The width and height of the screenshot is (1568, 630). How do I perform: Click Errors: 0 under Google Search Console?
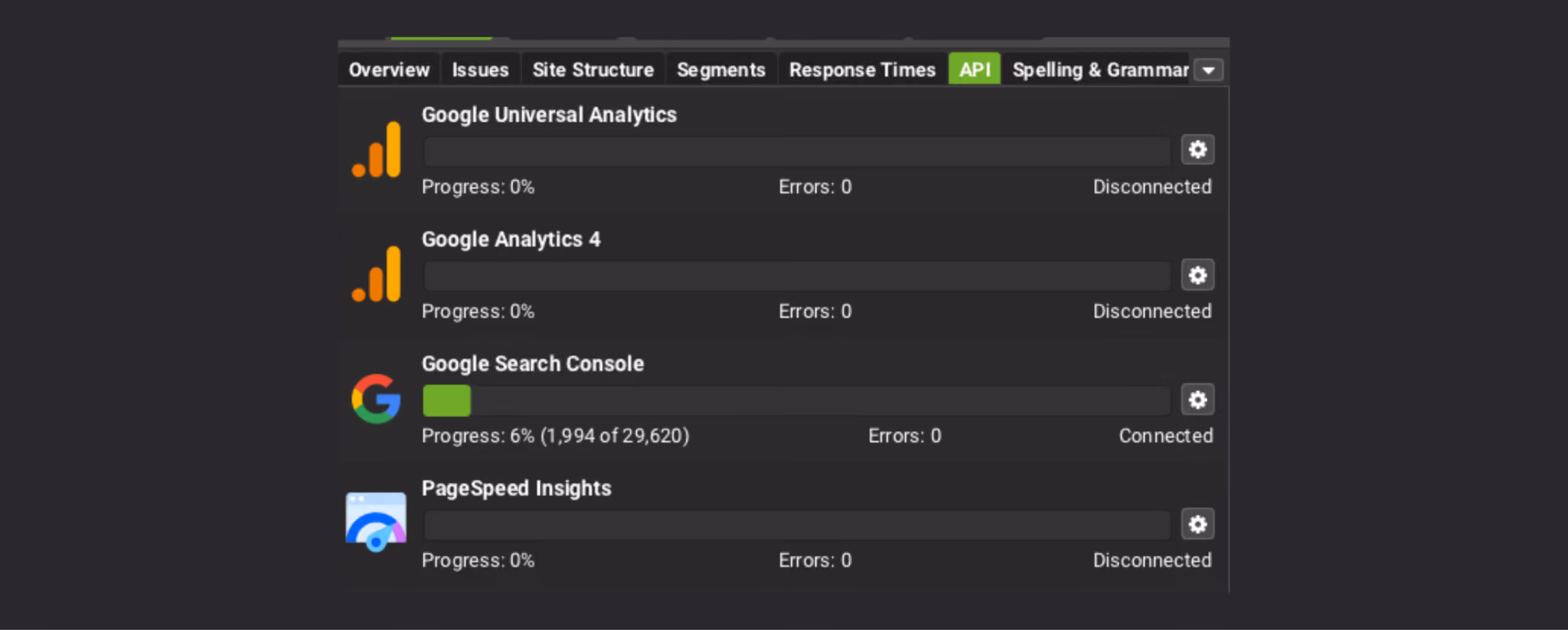(x=904, y=436)
